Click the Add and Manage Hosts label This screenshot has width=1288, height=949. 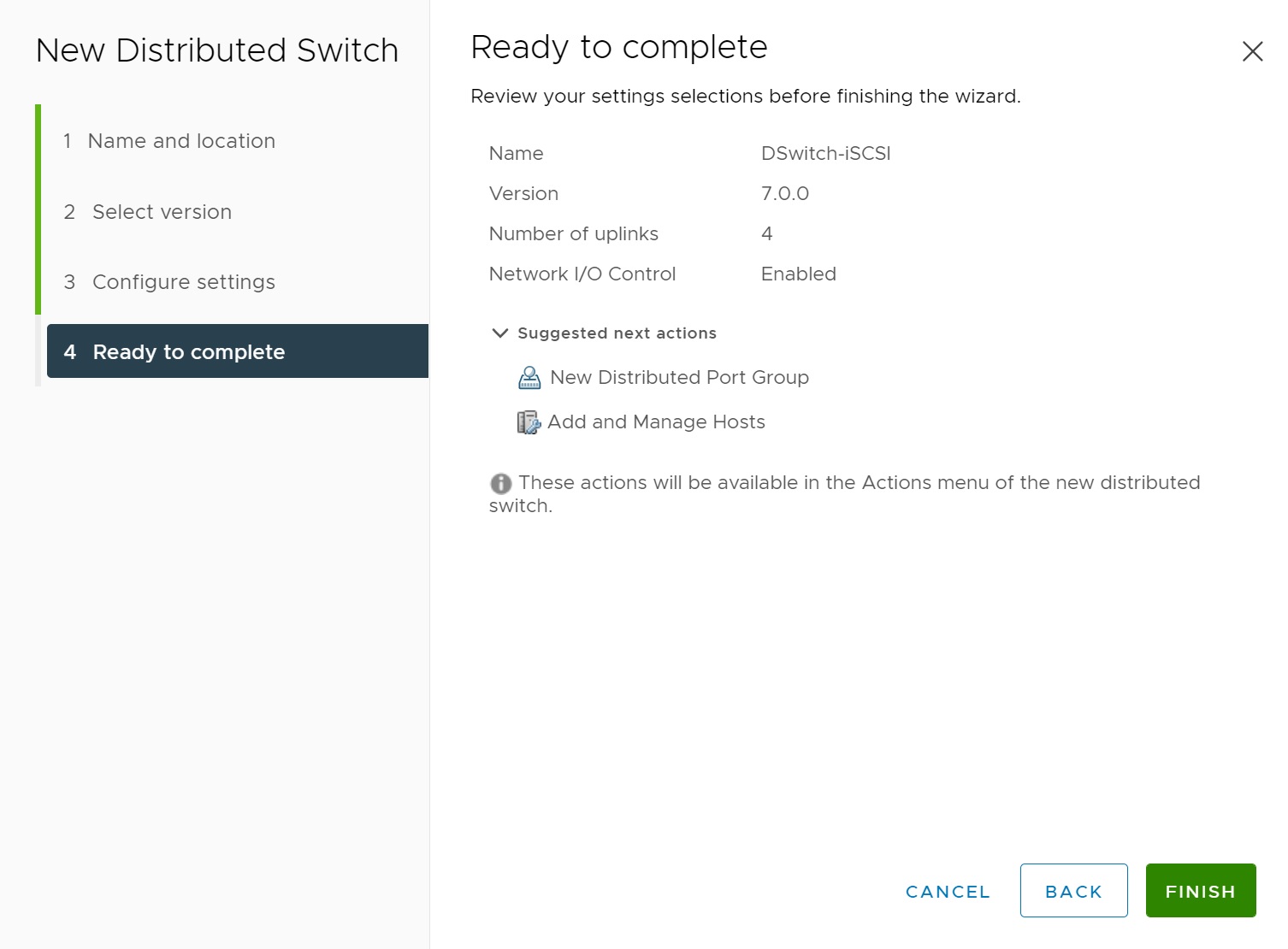coord(656,422)
